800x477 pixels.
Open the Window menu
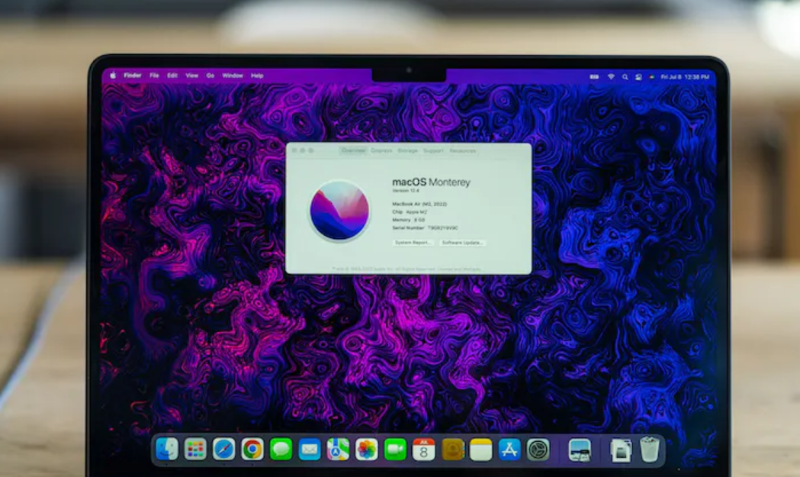pos(233,76)
